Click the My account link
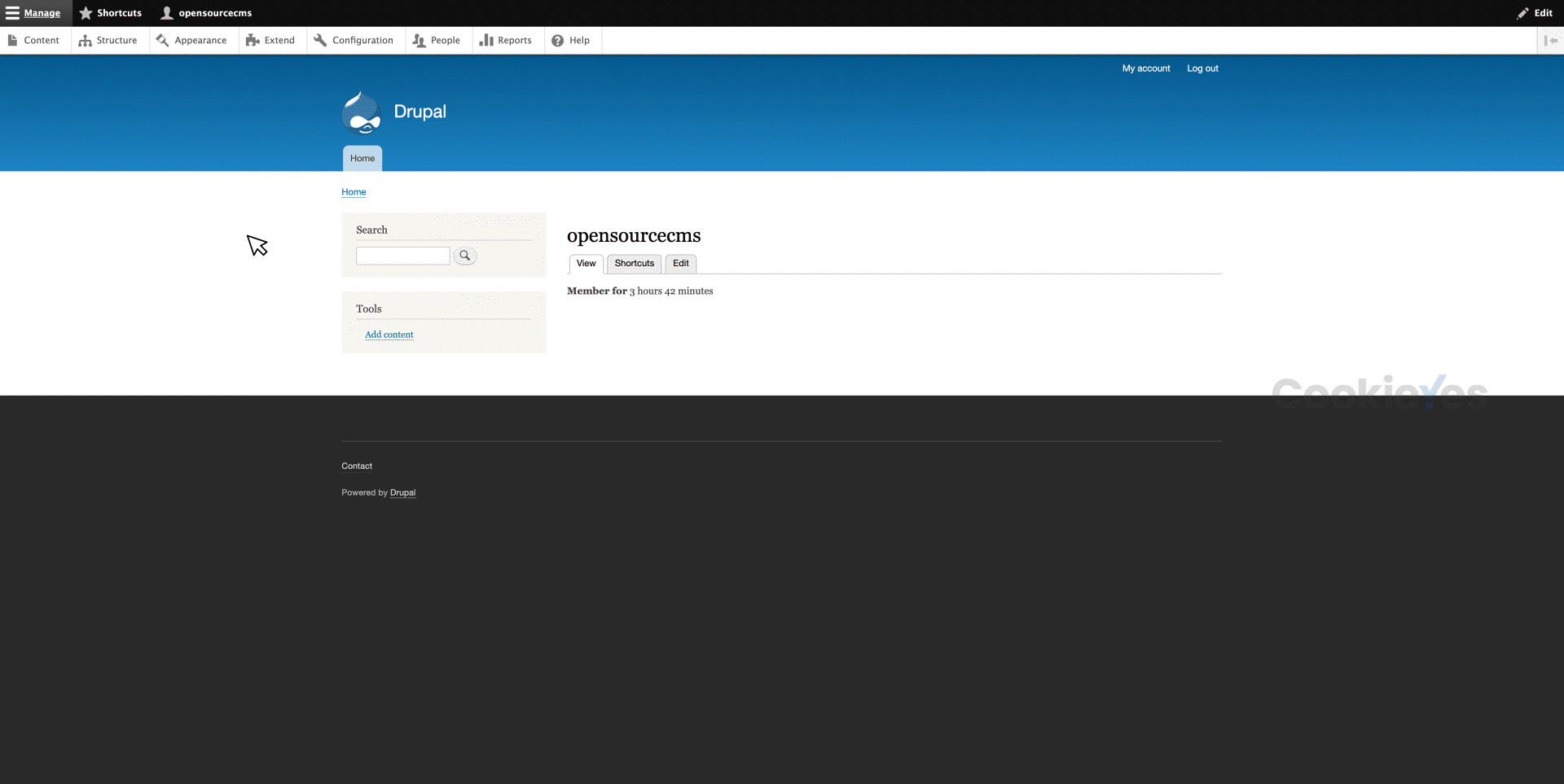The image size is (1564, 784). click(x=1146, y=68)
